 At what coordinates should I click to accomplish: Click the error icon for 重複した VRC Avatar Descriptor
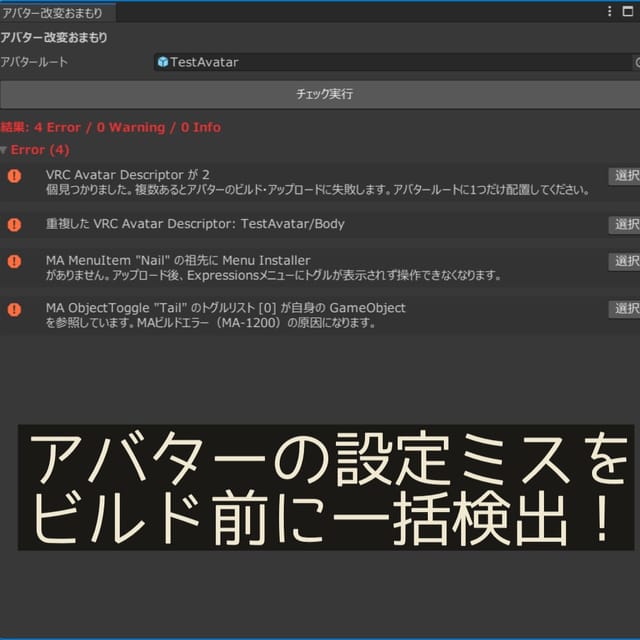(14, 224)
